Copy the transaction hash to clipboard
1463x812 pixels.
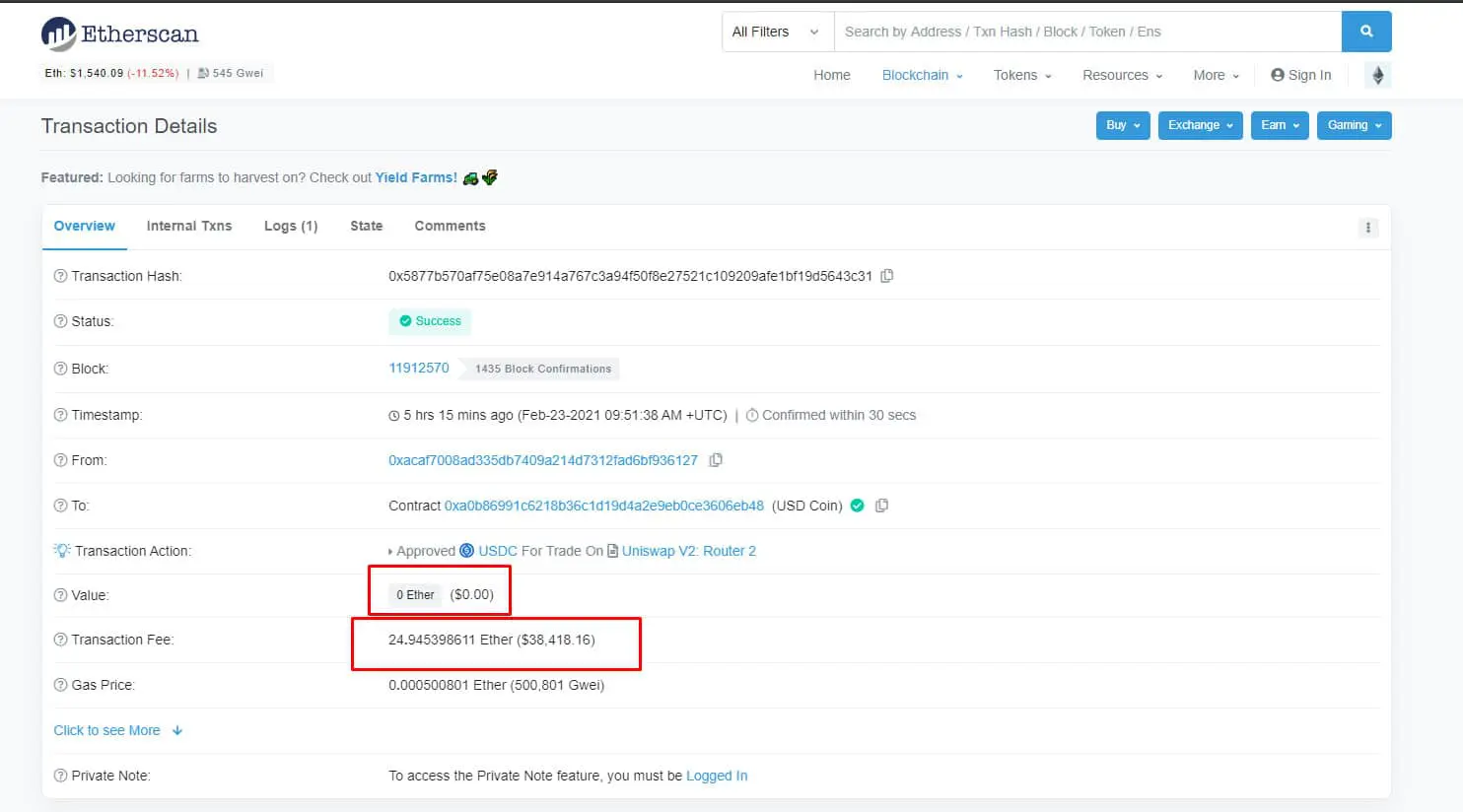click(x=887, y=276)
